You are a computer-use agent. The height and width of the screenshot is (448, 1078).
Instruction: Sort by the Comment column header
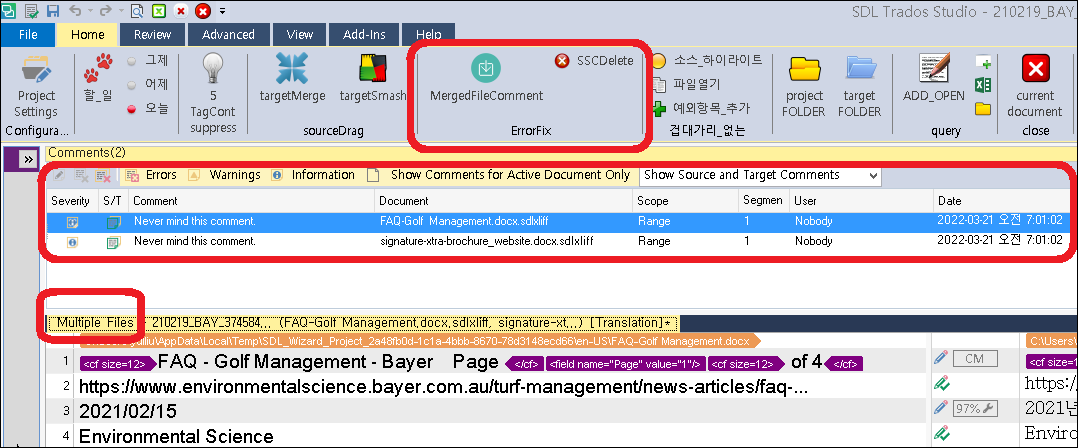click(x=252, y=201)
